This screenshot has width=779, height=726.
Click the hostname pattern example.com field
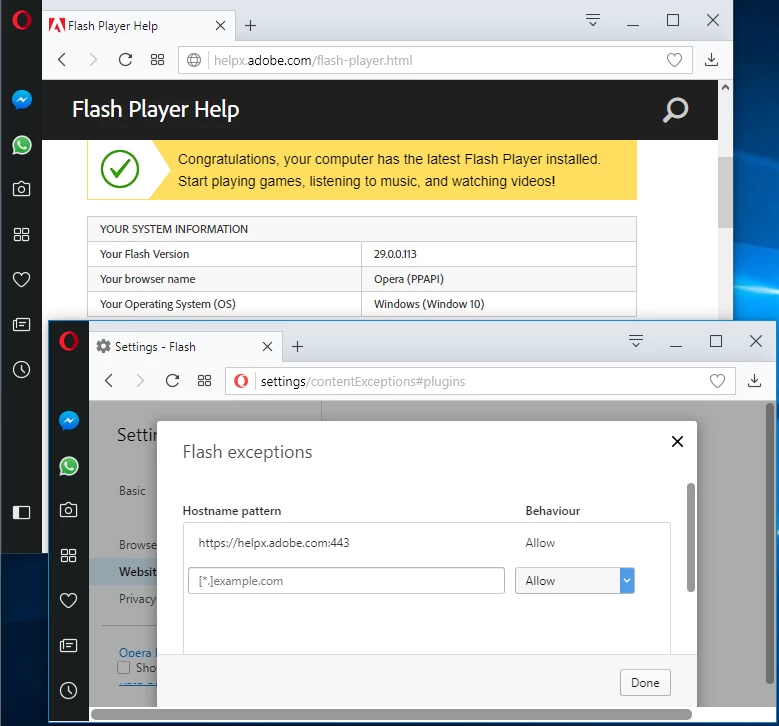coord(346,580)
